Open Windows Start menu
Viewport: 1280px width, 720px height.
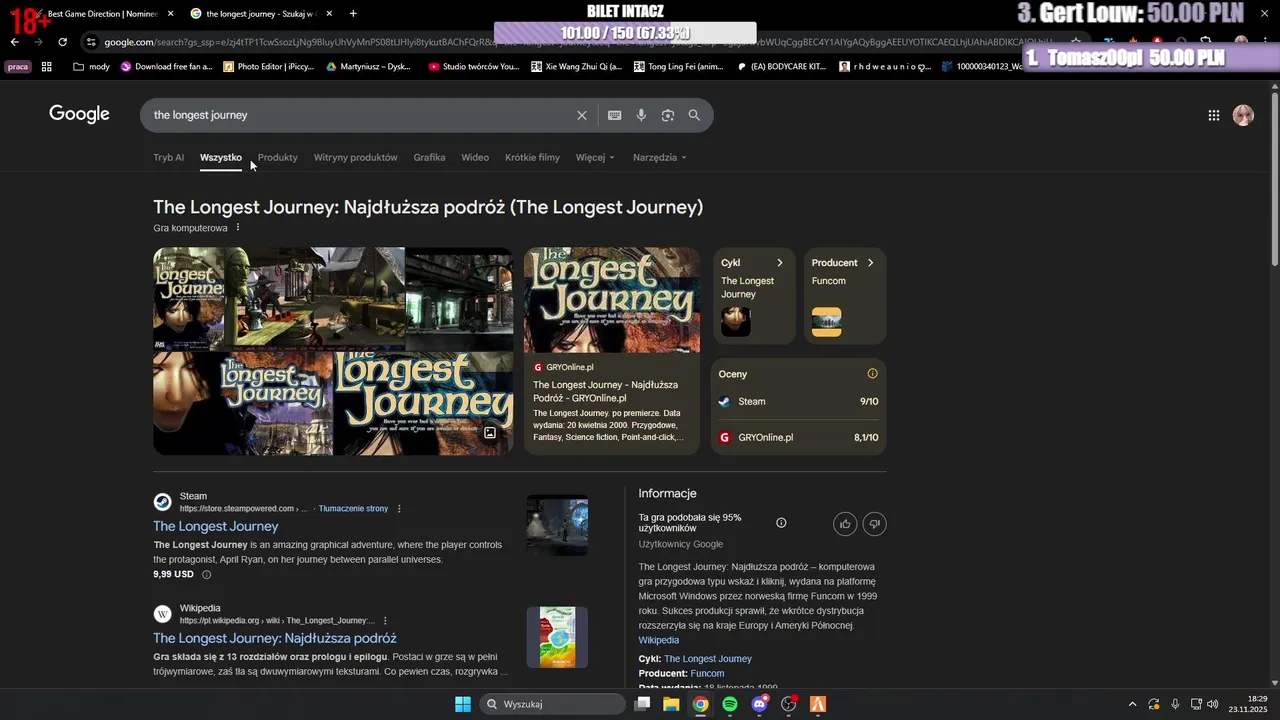coord(463,704)
